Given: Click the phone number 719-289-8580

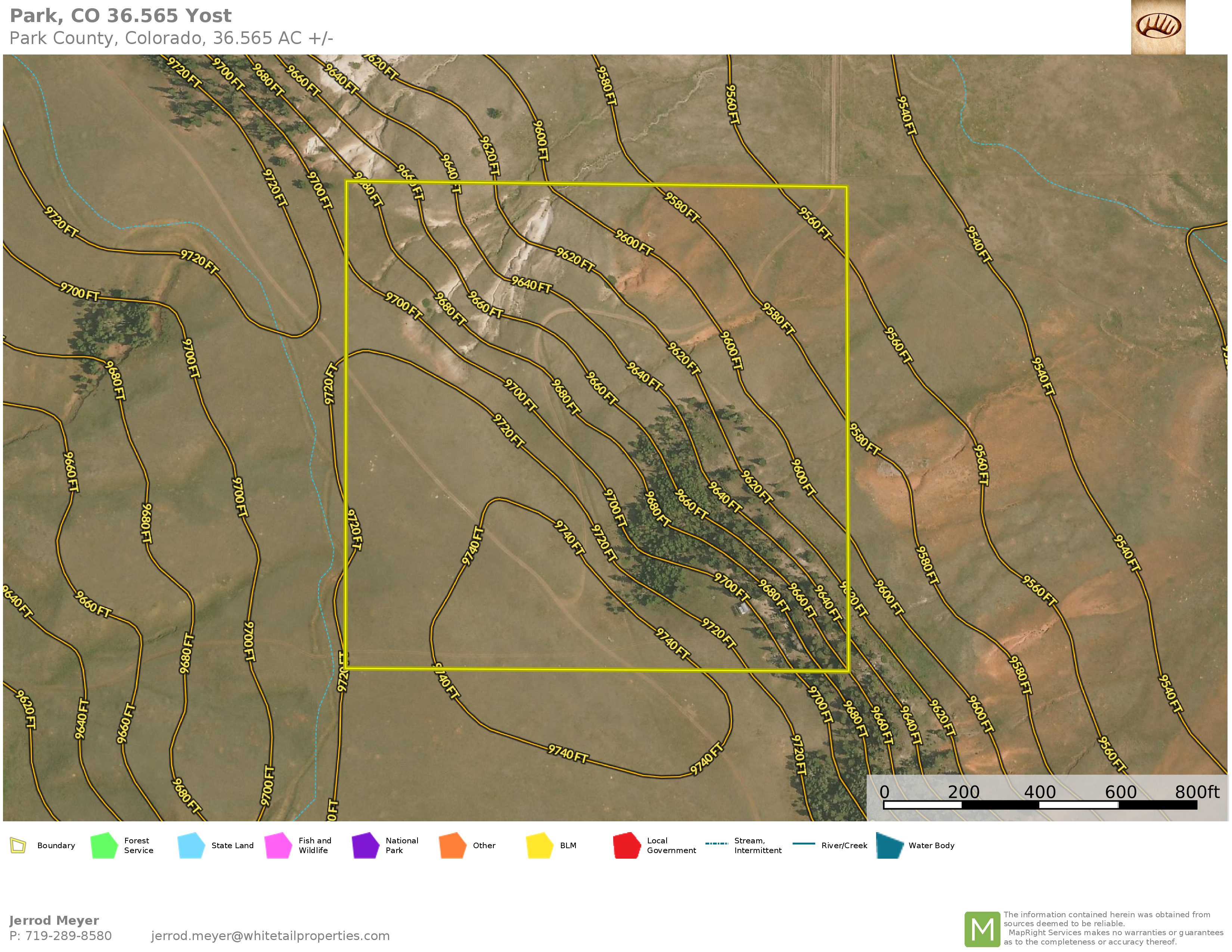Looking at the screenshot, I should [x=68, y=936].
